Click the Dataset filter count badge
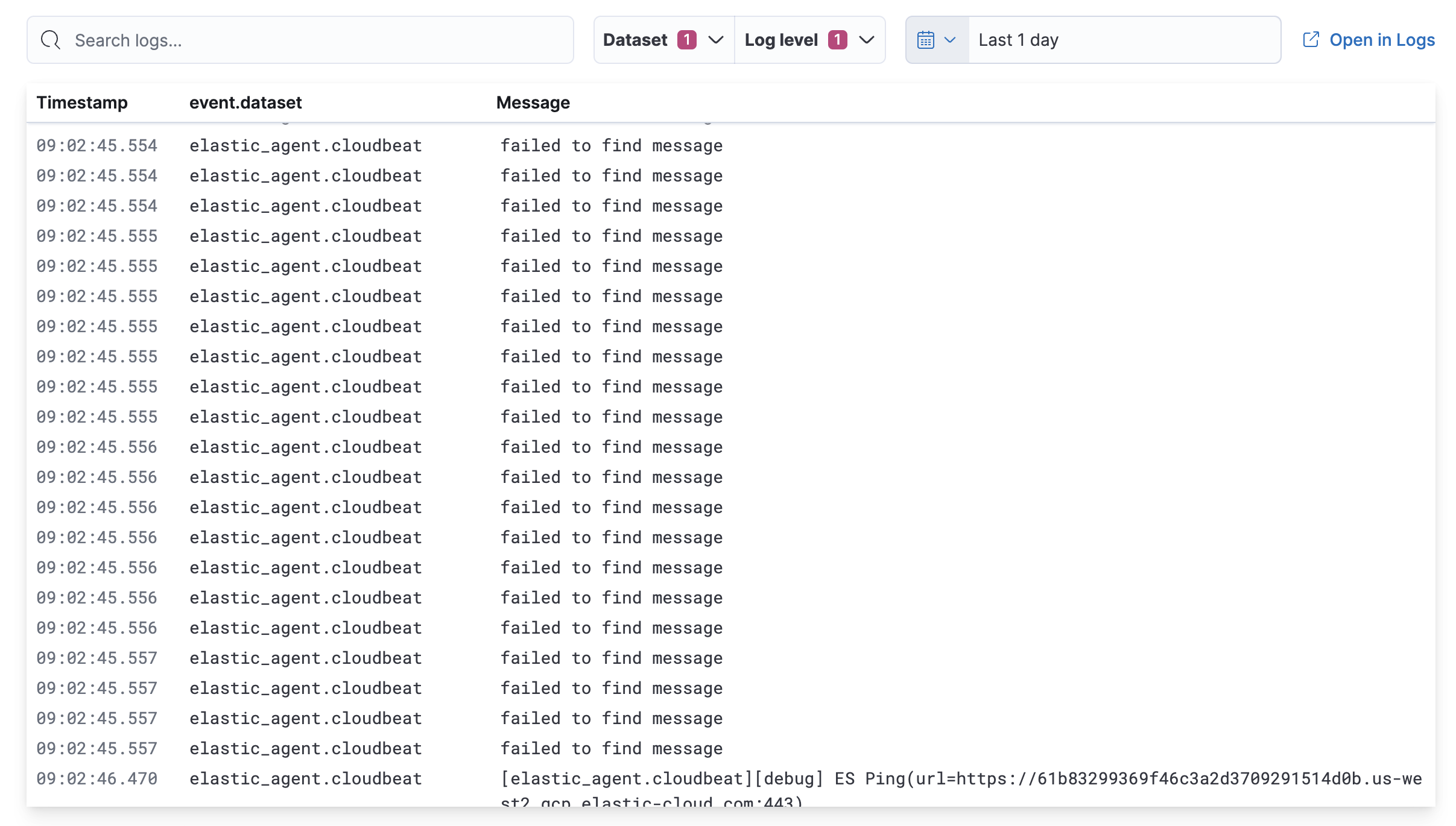1456x826 pixels. tap(686, 39)
